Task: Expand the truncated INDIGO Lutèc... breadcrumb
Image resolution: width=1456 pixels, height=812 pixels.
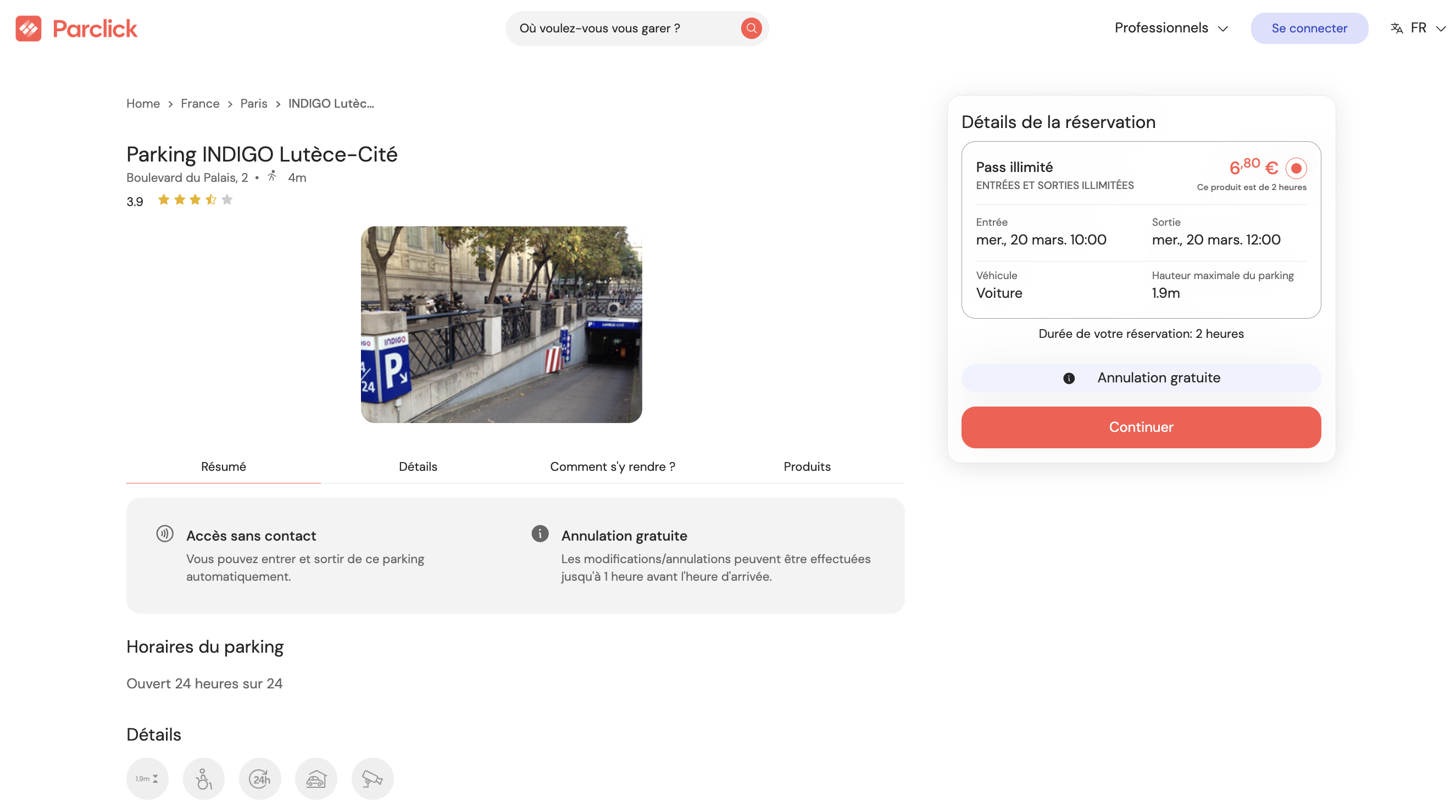Action: point(331,103)
